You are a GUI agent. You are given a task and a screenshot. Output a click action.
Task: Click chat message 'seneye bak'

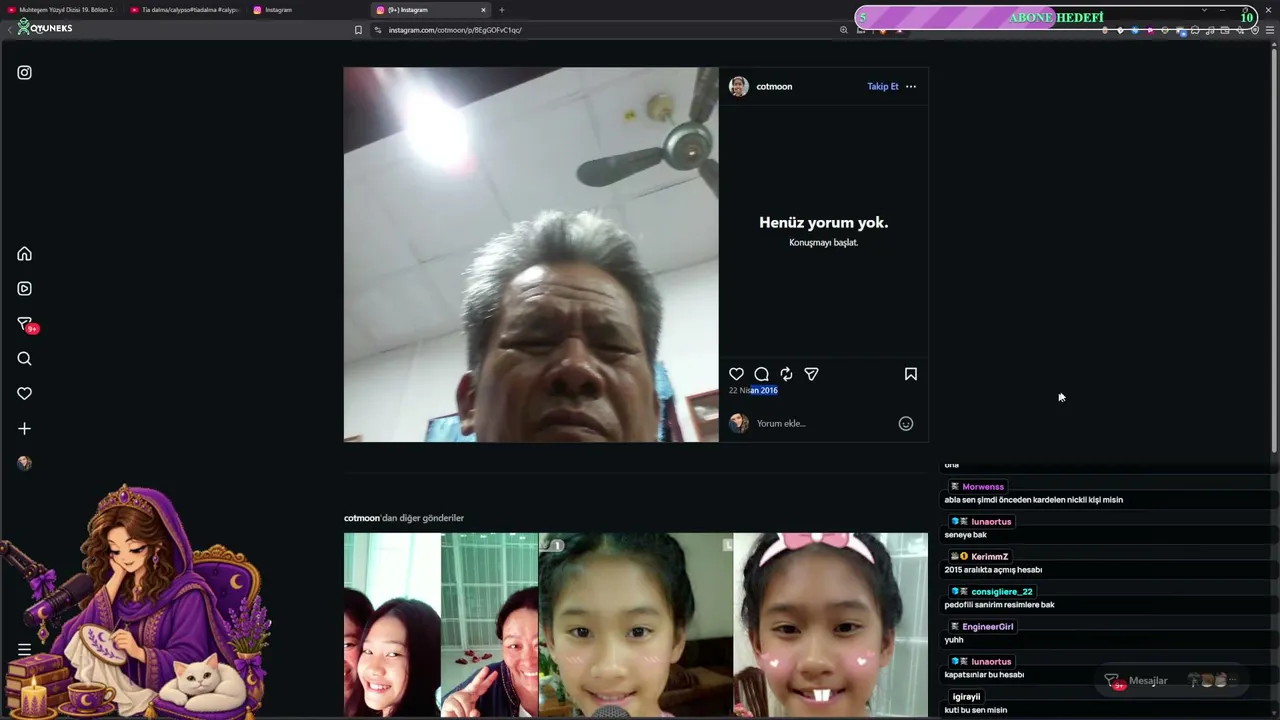click(966, 535)
